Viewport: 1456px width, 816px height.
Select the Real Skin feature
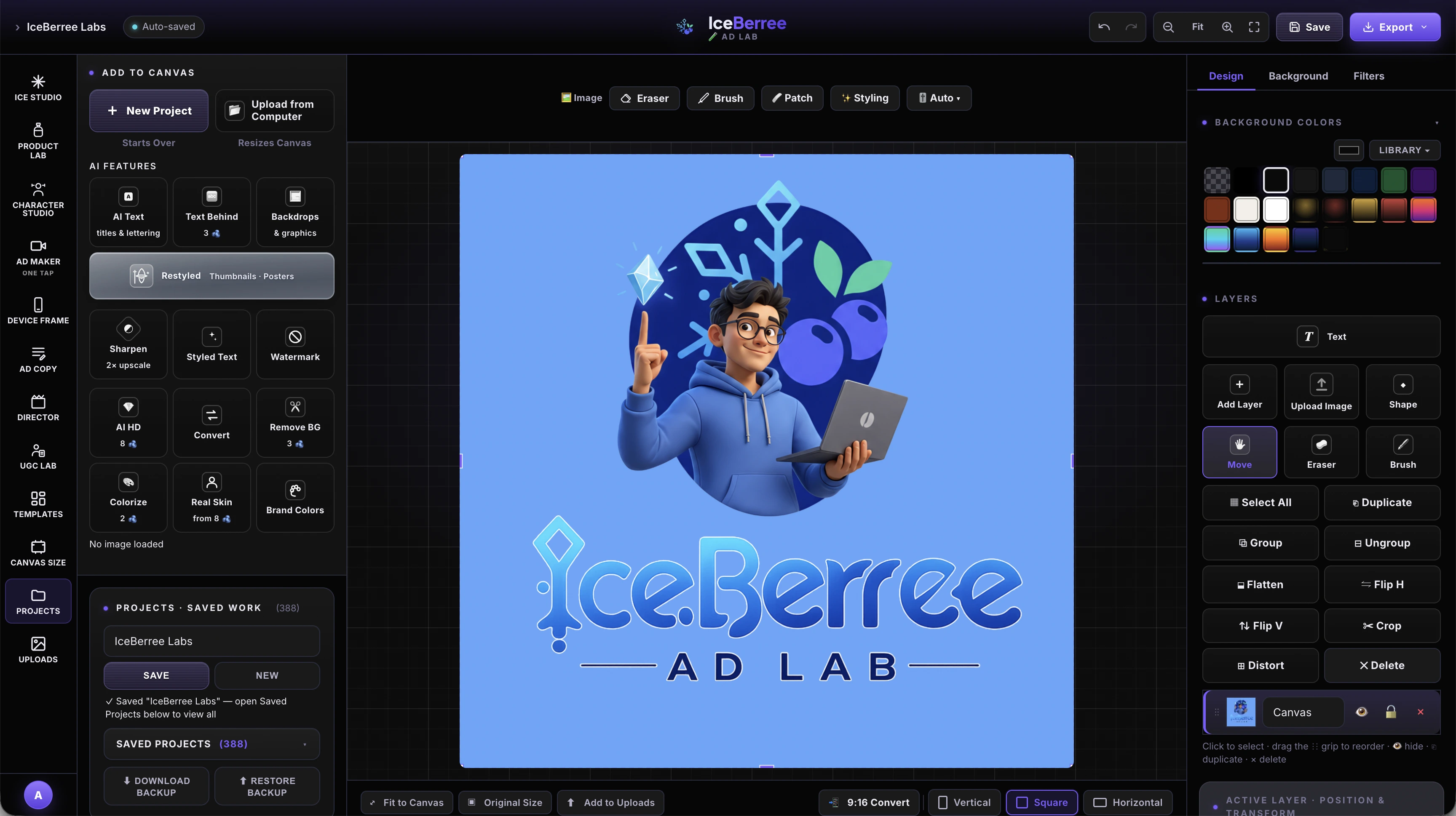[211, 498]
